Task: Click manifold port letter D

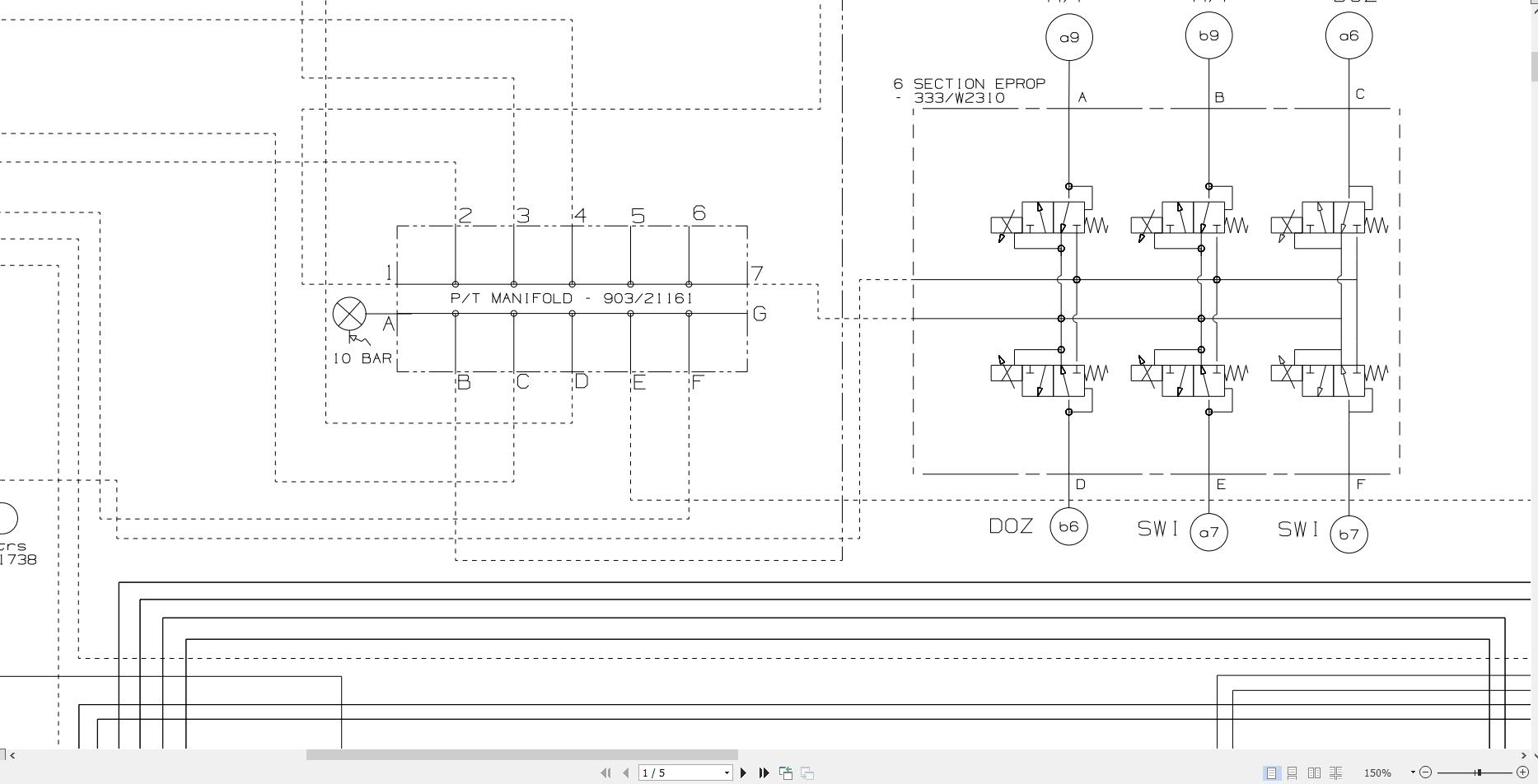Action: coord(582,381)
